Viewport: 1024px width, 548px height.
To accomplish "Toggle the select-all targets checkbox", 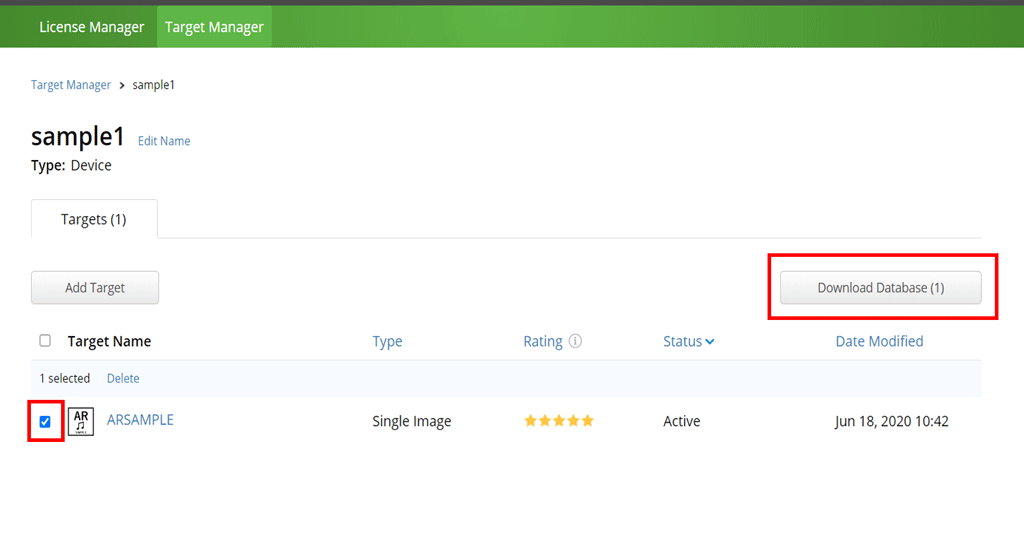I will pos(45,341).
